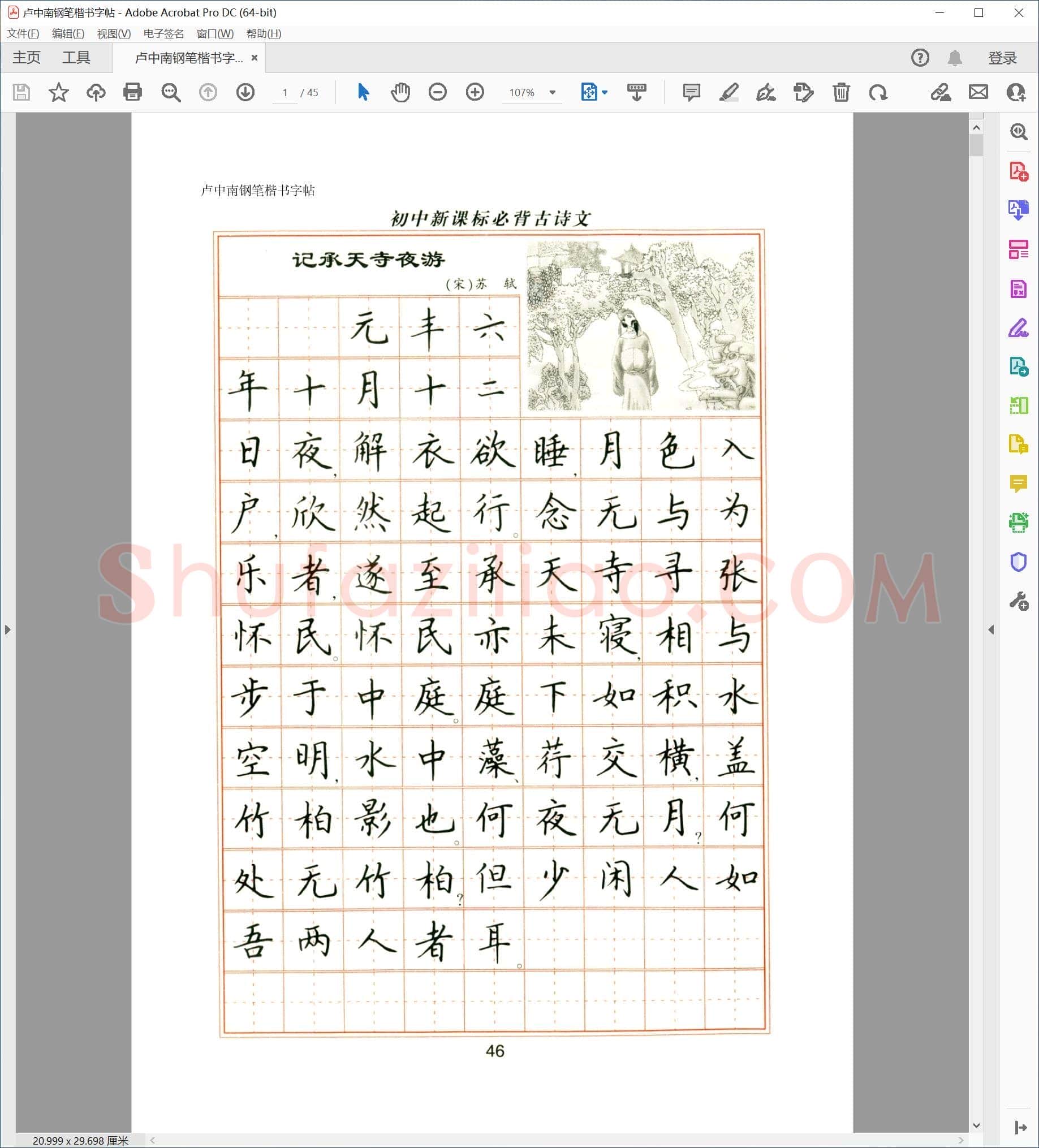Open the stamp tool
Viewport: 1039px width, 1148px height.
804,92
